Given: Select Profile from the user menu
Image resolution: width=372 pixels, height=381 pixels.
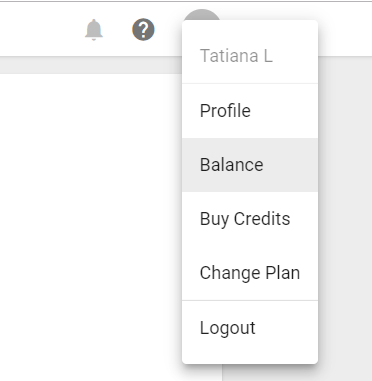Looking at the screenshot, I should [x=250, y=111].
